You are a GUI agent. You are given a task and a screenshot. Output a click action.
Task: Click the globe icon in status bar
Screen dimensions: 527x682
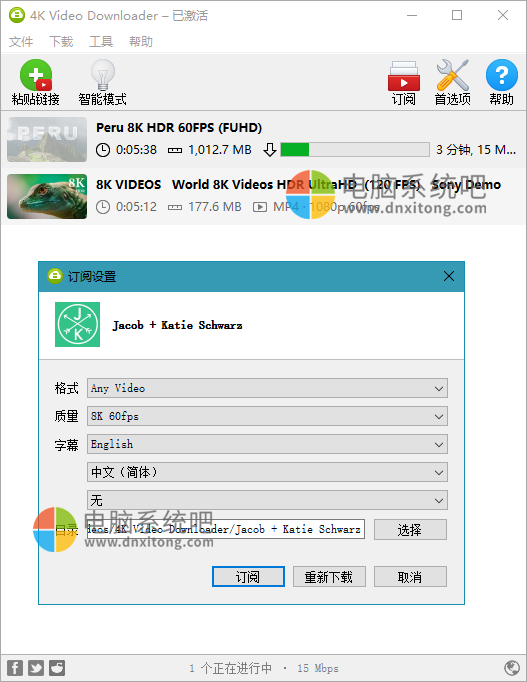(x=512, y=668)
